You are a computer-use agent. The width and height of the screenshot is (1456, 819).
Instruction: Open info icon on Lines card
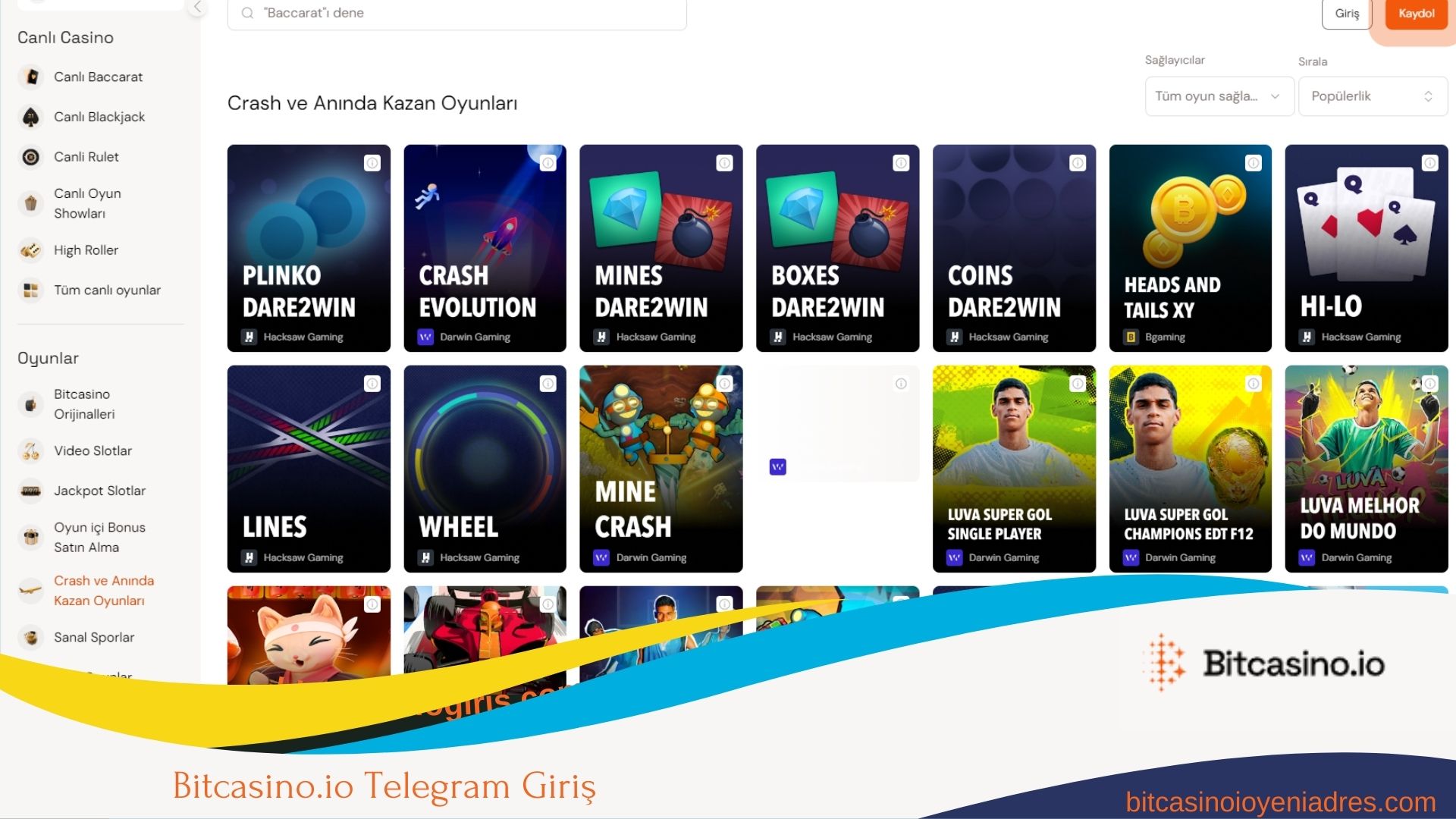(x=372, y=384)
